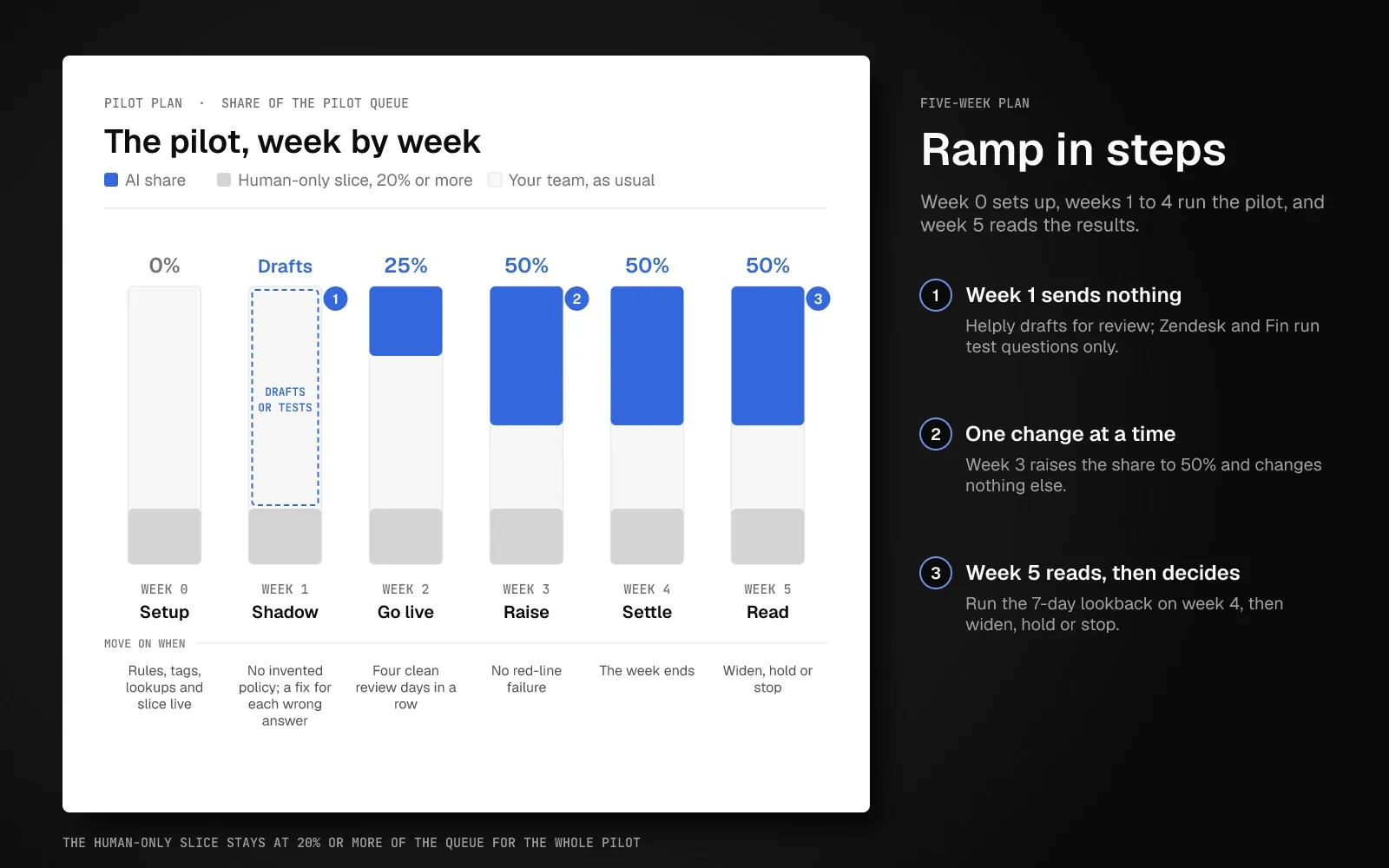Click the 'FIVE-WEEK PLAN' eyebrow label
Viewport: 1389px width, 868px height.
pos(975,103)
